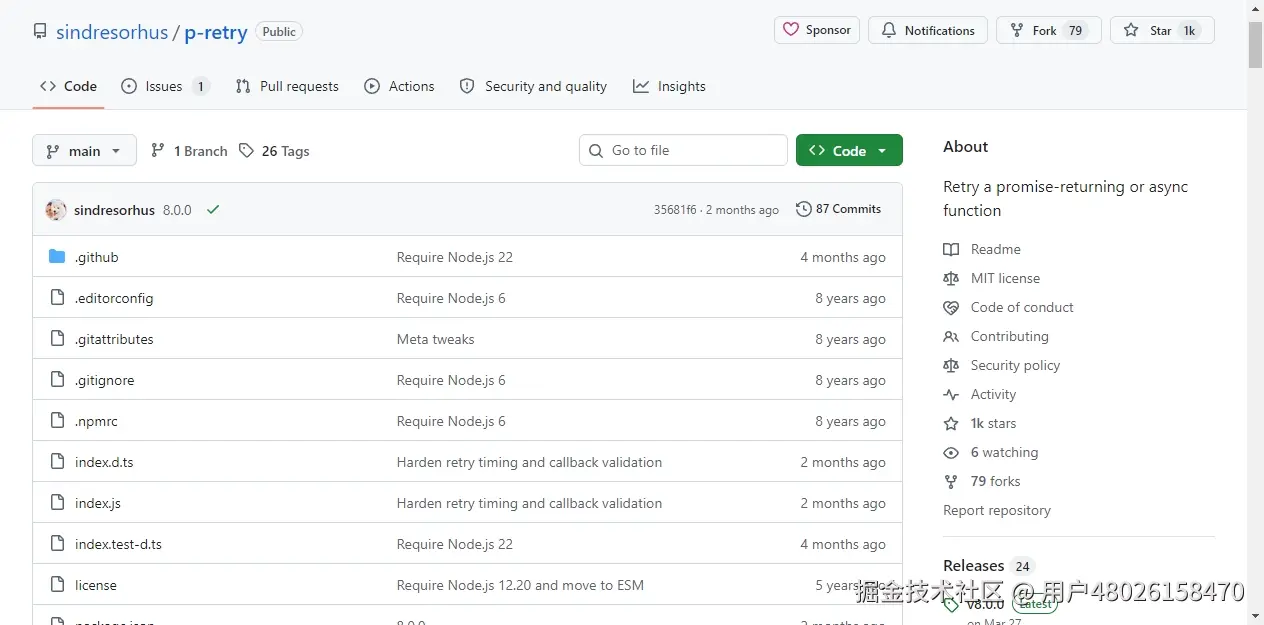Click the heart icon in Sponsor button
This screenshot has height=625, width=1264.
point(791,30)
